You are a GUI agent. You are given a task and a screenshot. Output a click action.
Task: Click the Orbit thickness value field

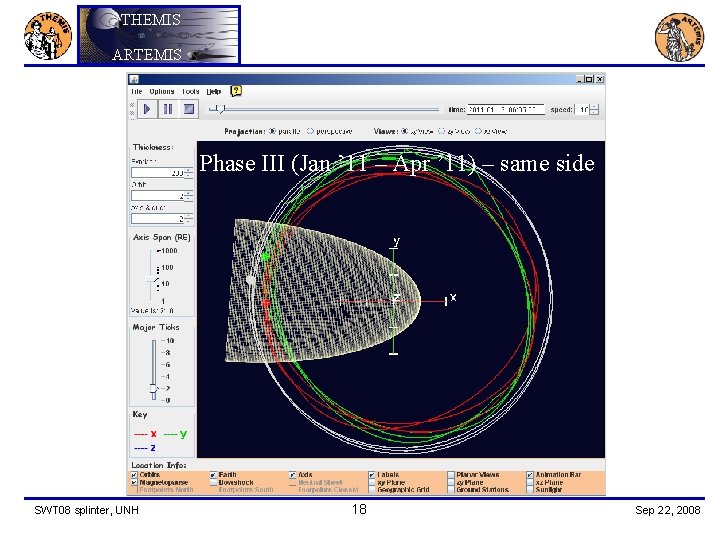pos(158,196)
